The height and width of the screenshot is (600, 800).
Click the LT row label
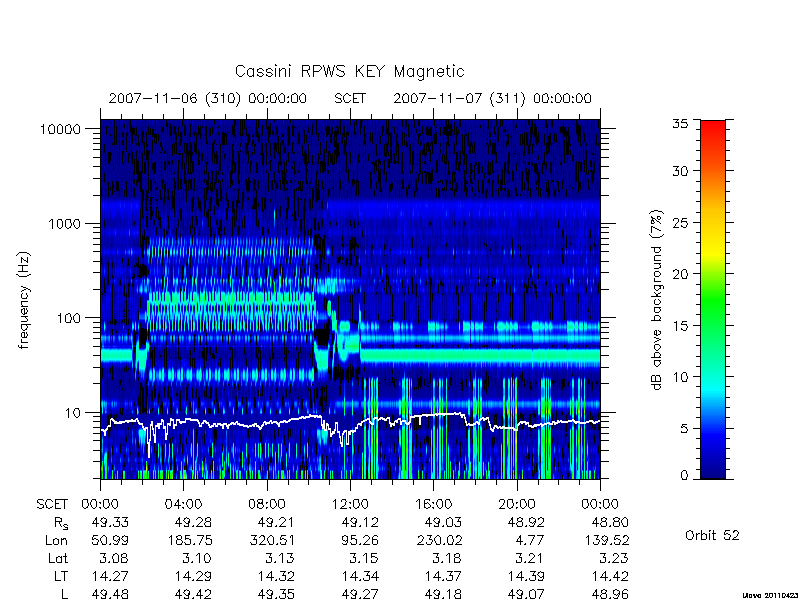[x=61, y=577]
